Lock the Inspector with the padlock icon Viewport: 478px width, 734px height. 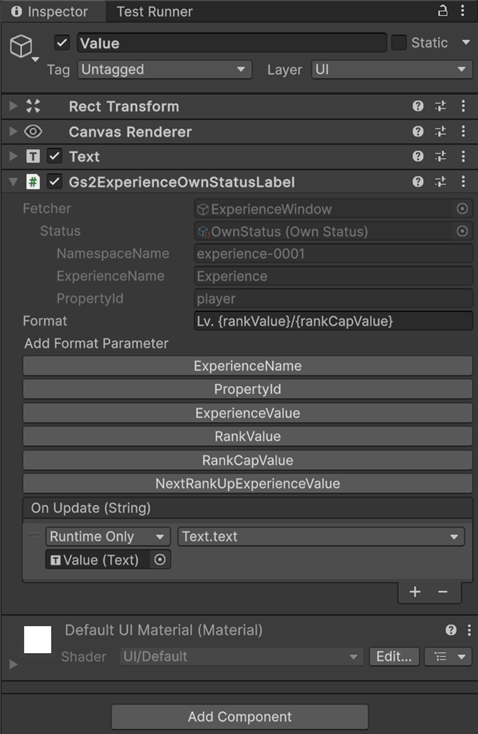tap(442, 11)
